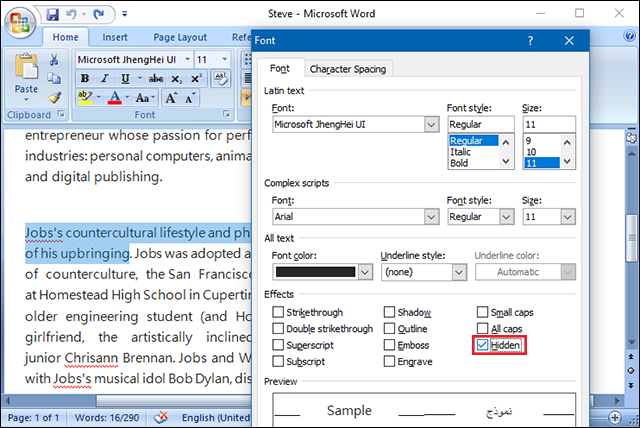Choose size 9 in Size list
Screen dimensions: 640x428
[x=528, y=141]
